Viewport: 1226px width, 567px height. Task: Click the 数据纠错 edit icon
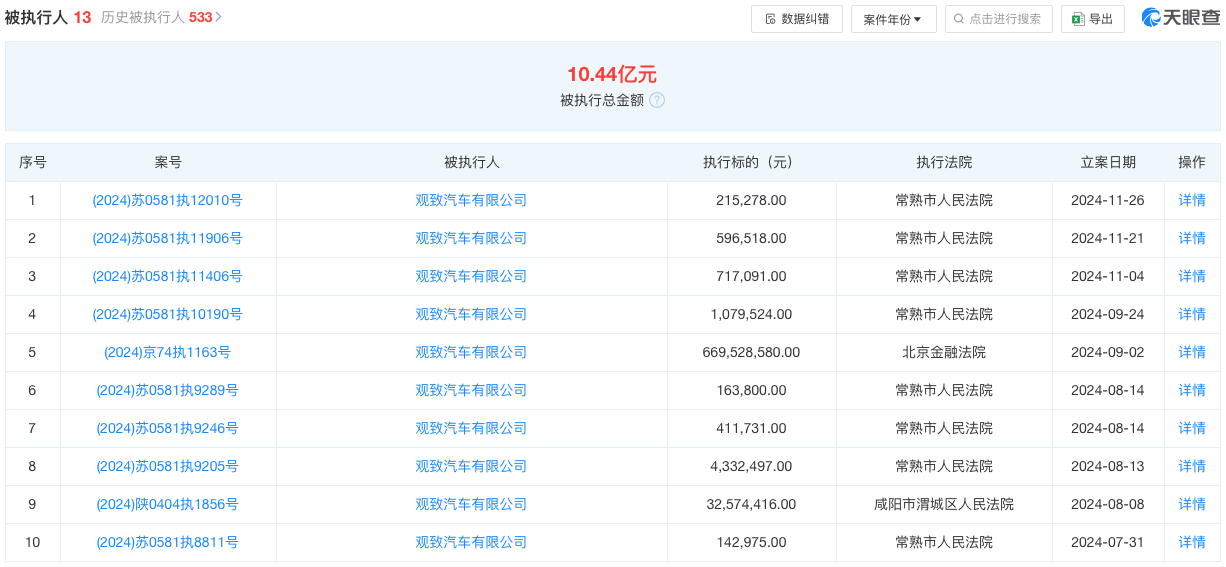(770, 19)
